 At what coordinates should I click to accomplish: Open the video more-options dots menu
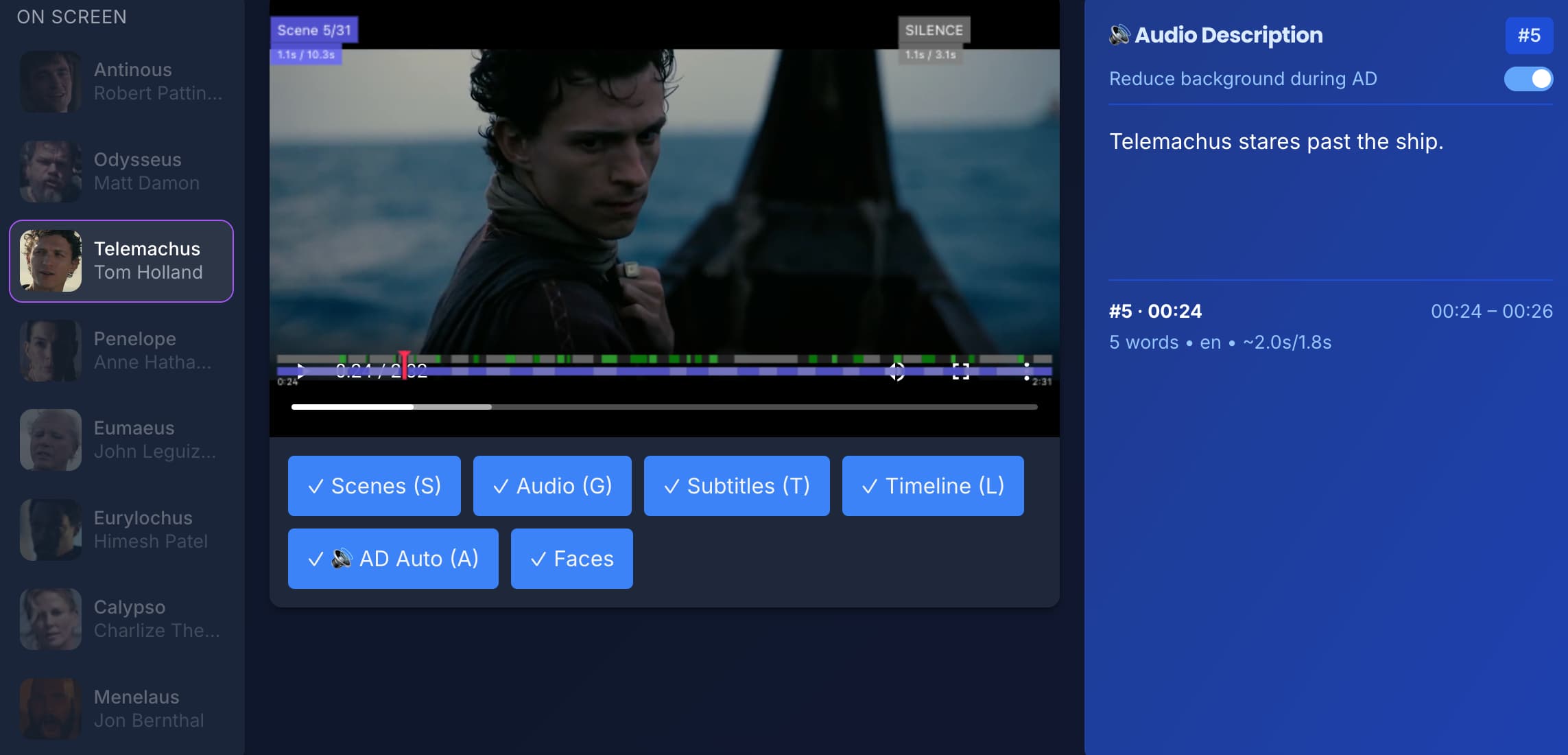coord(1026,371)
